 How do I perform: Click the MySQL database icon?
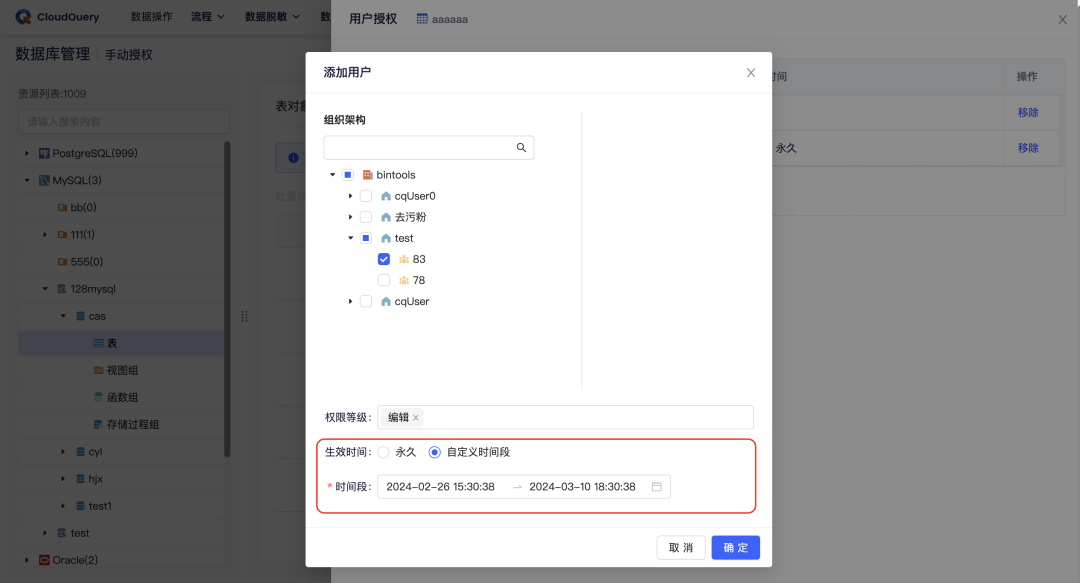[x=44, y=181]
